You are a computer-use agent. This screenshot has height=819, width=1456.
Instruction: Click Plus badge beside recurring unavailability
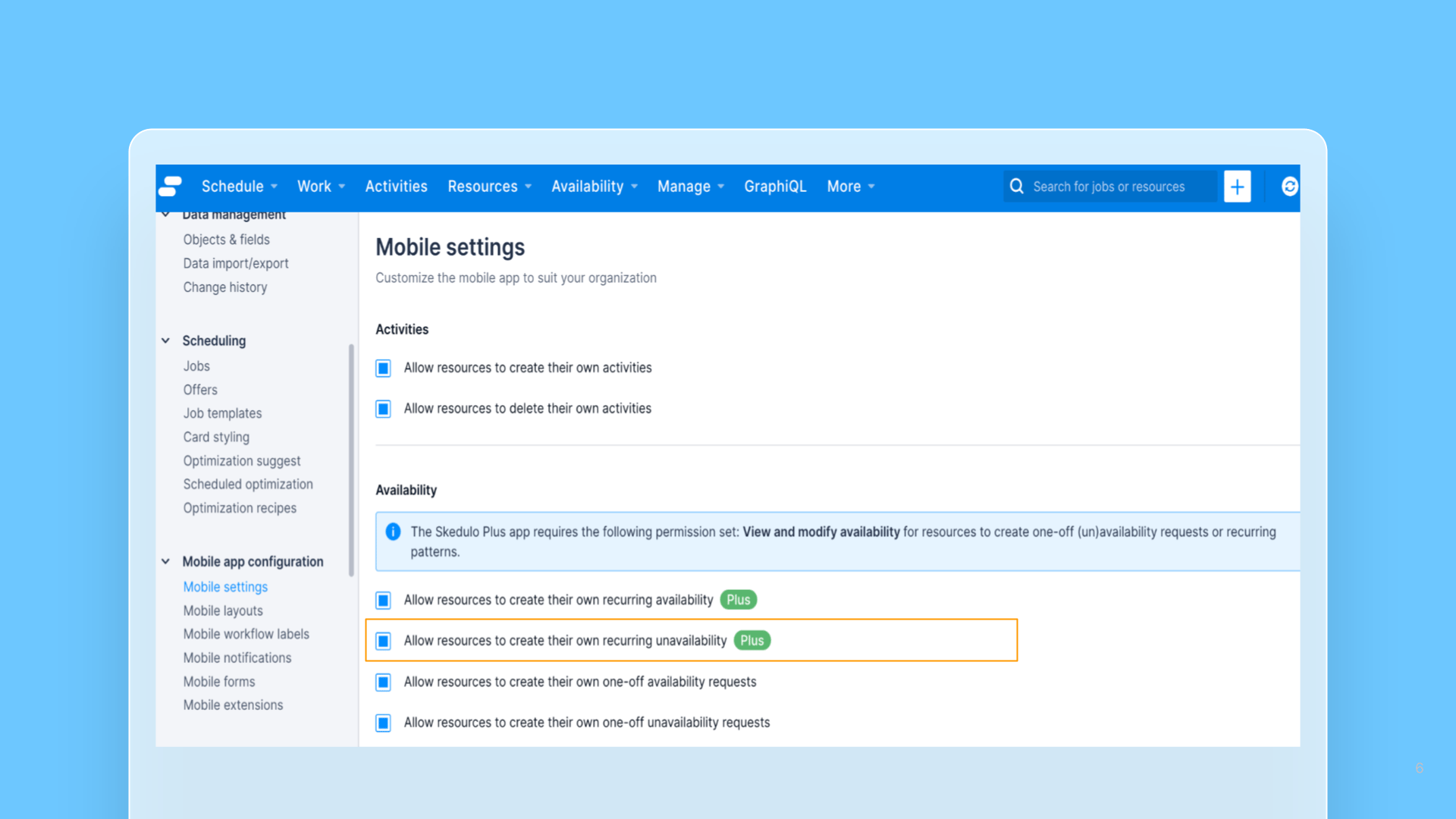pyautogui.click(x=752, y=641)
